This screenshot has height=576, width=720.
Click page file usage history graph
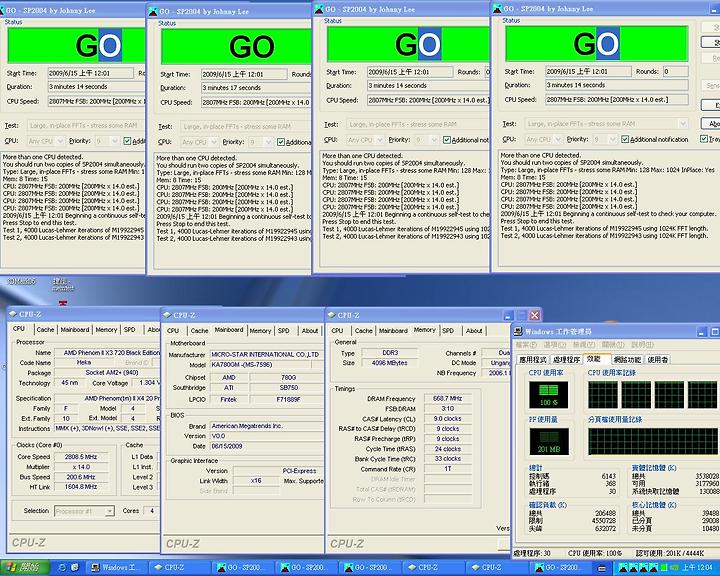652,441
